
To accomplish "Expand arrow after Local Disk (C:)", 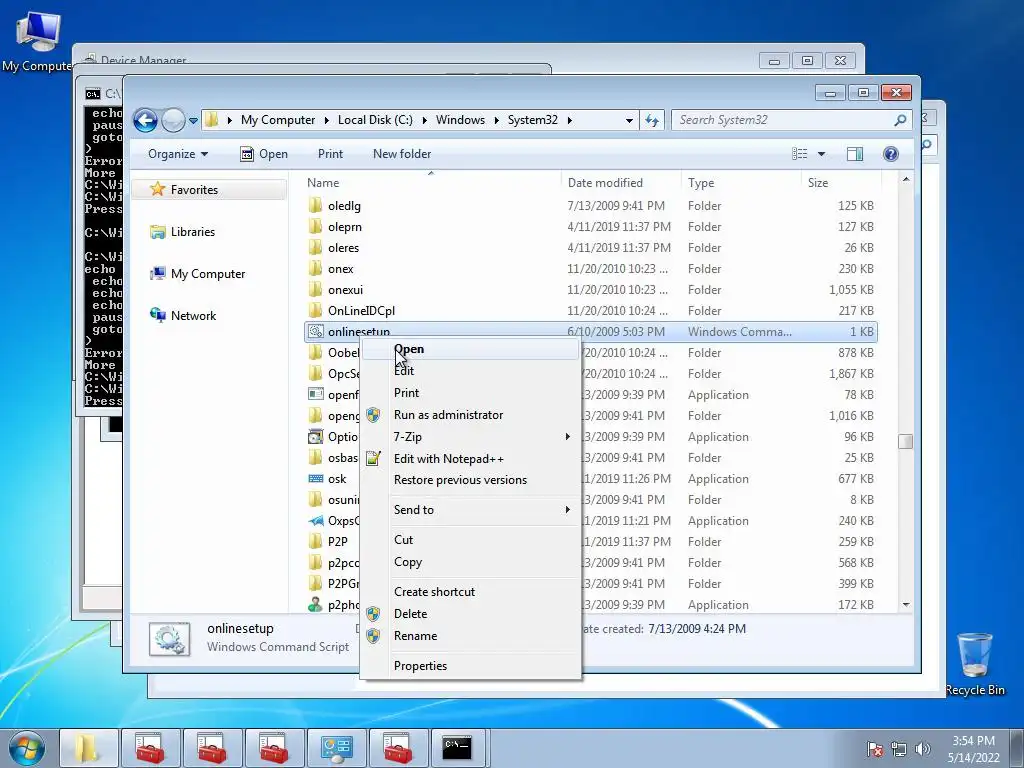I will [x=424, y=120].
